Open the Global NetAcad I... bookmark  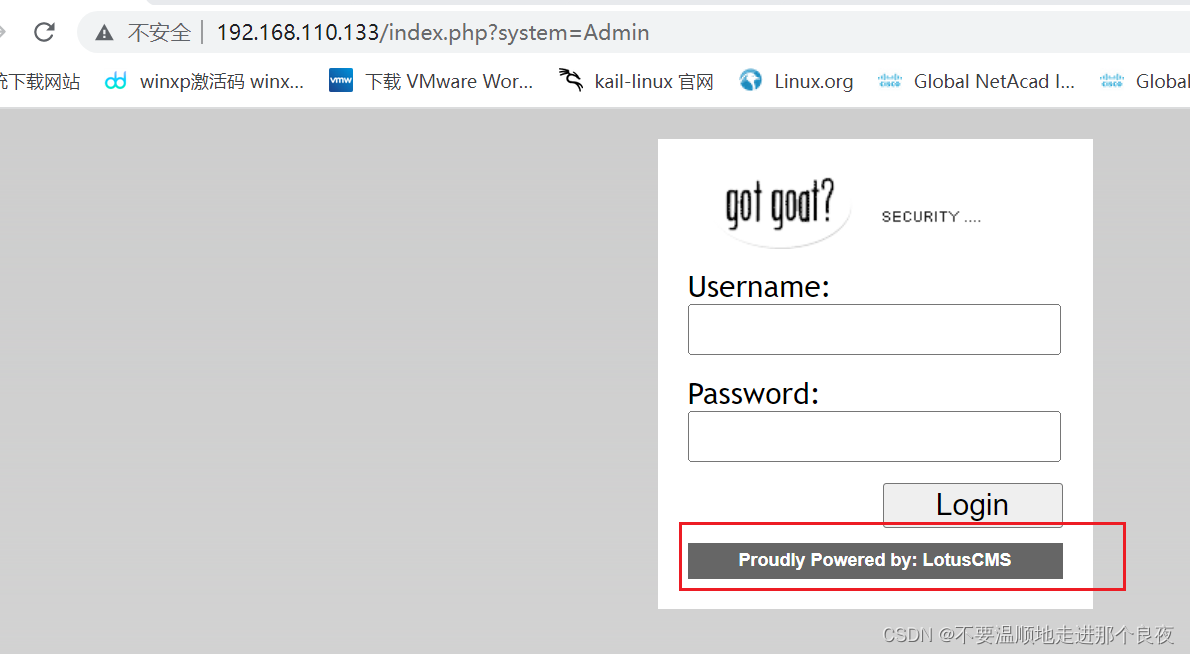tap(994, 81)
